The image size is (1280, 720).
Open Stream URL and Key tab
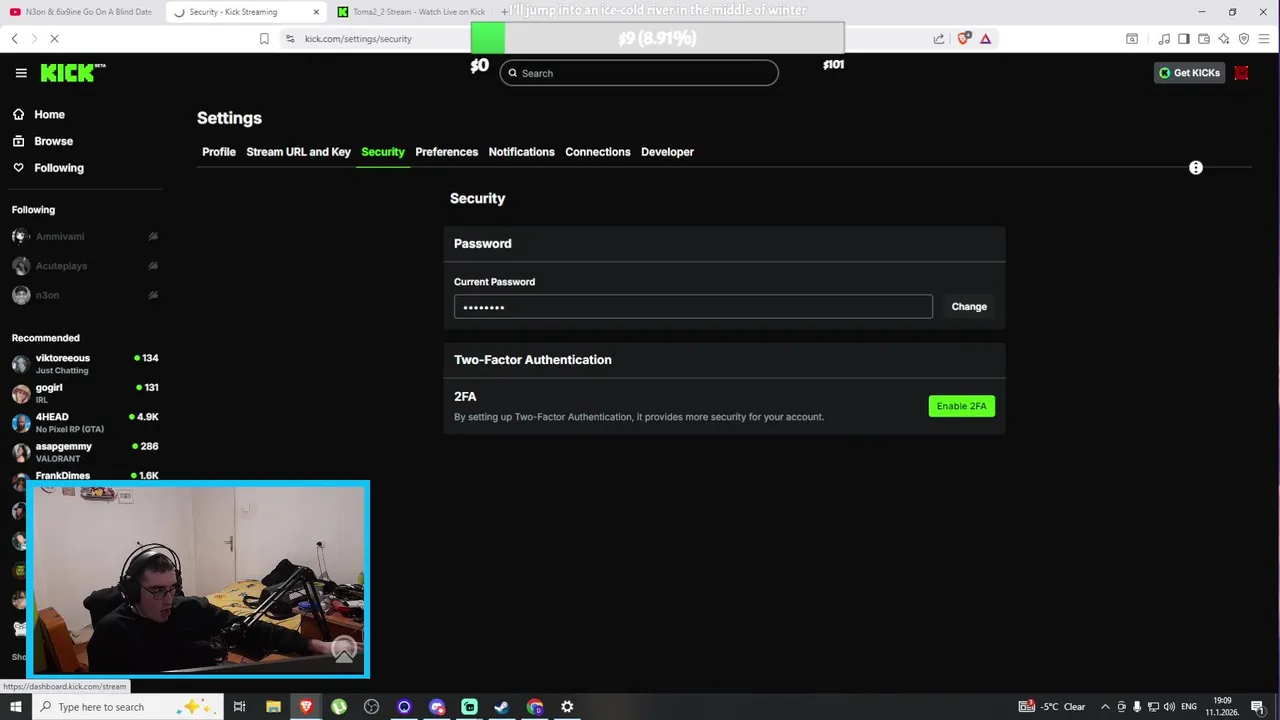298,152
